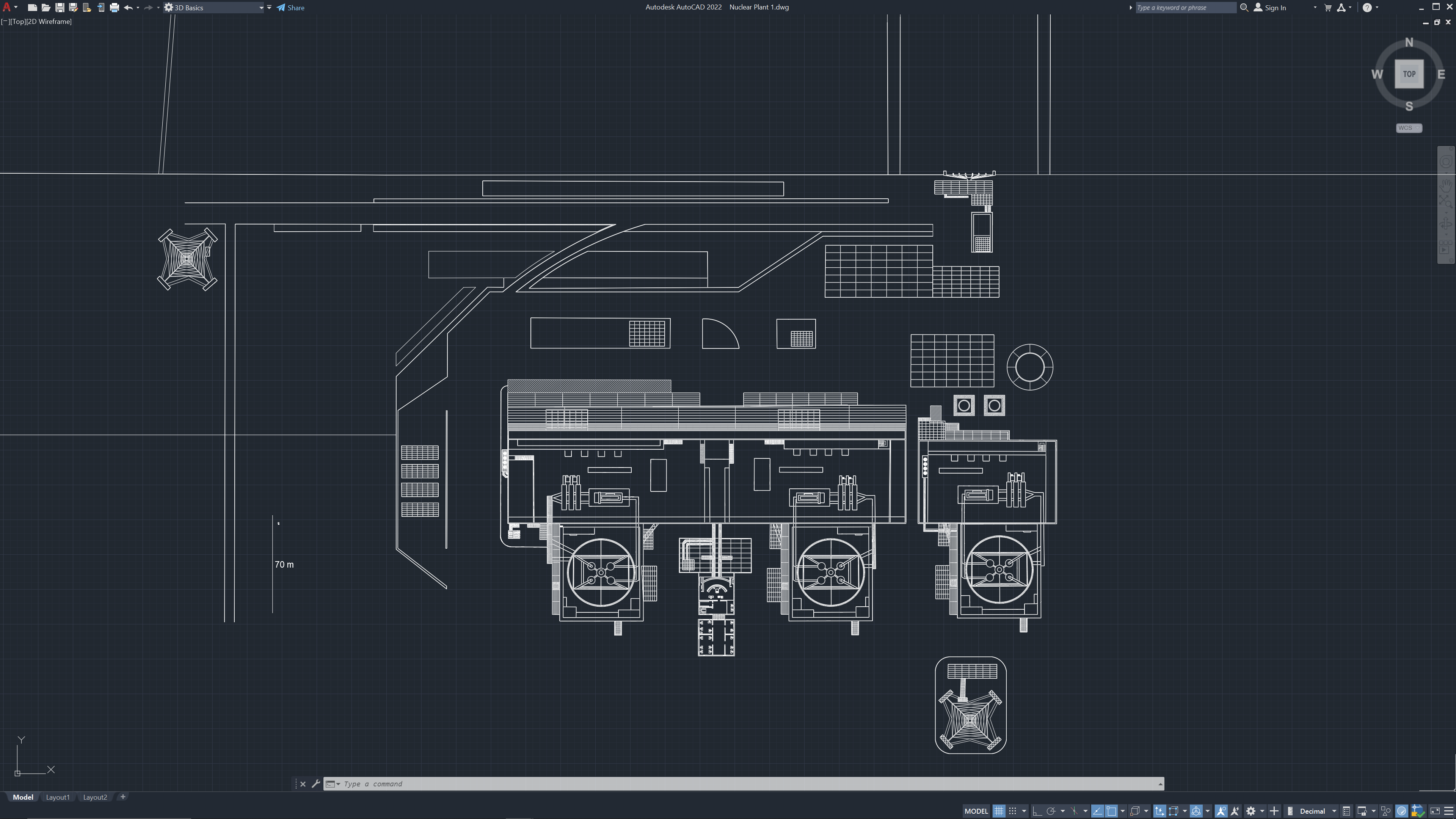Click the Clean Screen icon in status bar
Viewport: 1456px width, 819px height.
click(1434, 811)
